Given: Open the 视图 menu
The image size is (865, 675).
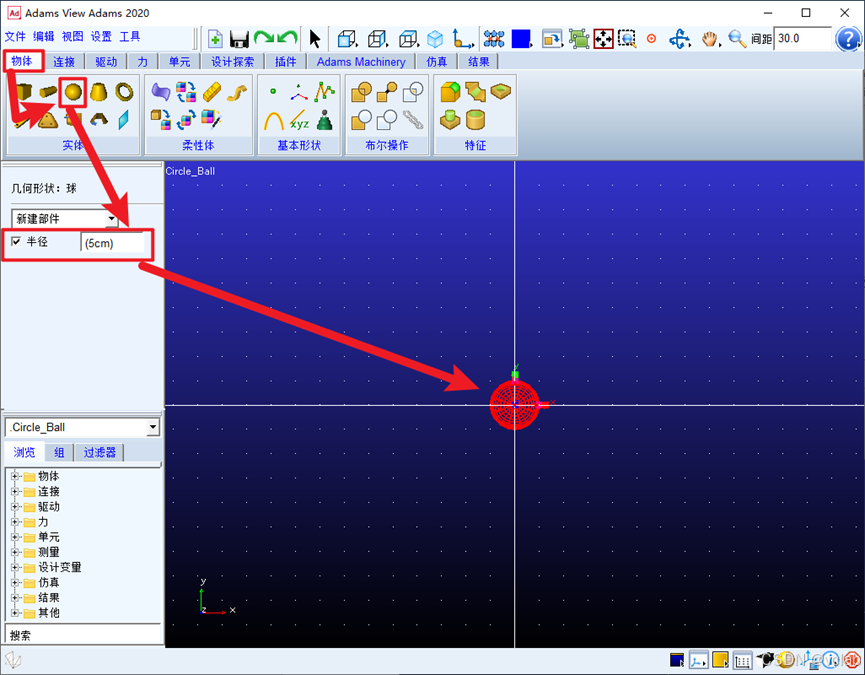Looking at the screenshot, I should [72, 36].
